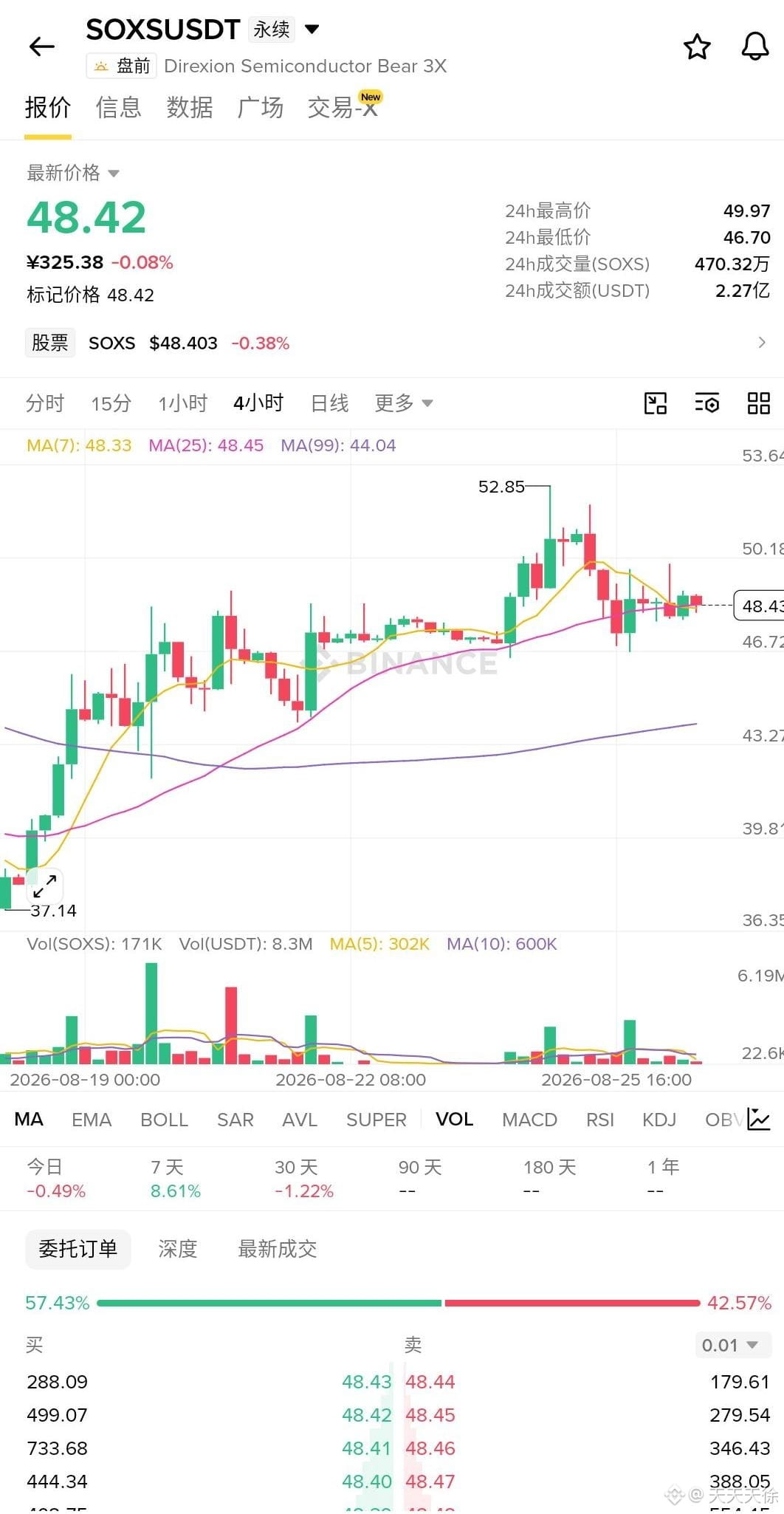Open the 更多 timeframe dropdown
The height and width of the screenshot is (1514, 784).
(x=403, y=403)
